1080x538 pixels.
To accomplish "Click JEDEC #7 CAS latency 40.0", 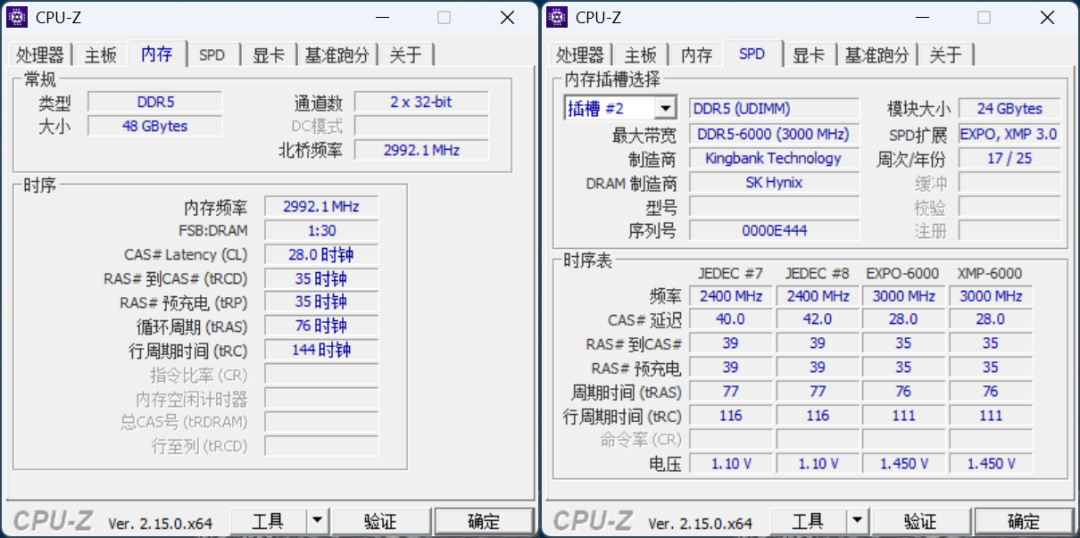I will (x=731, y=319).
